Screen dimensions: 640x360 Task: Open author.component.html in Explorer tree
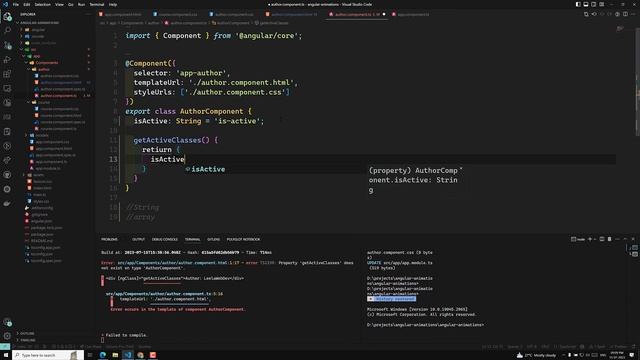[x=60, y=82]
